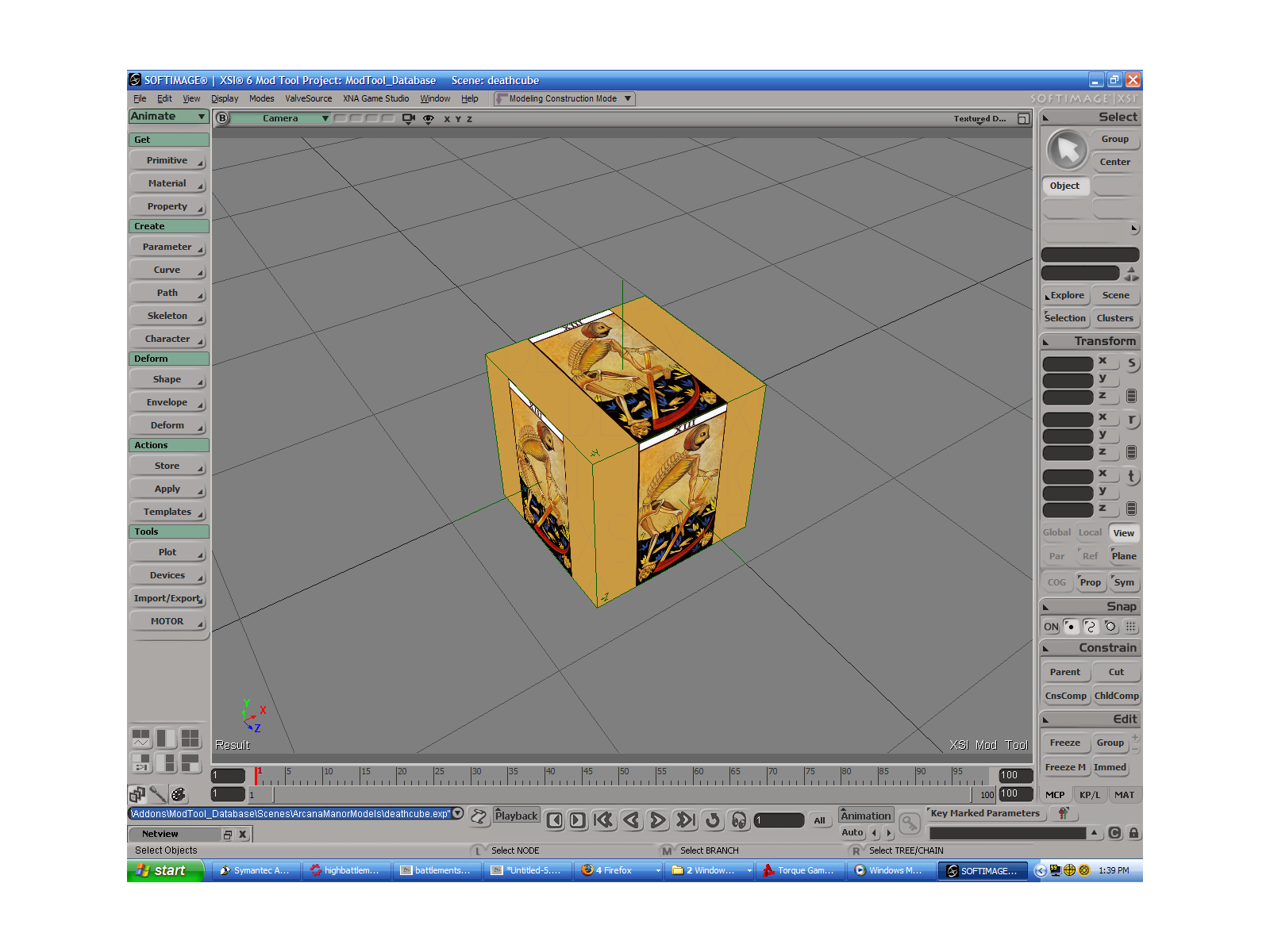The height and width of the screenshot is (952, 1270).
Task: Click the overlapping windows icon above the script path
Action: (137, 794)
